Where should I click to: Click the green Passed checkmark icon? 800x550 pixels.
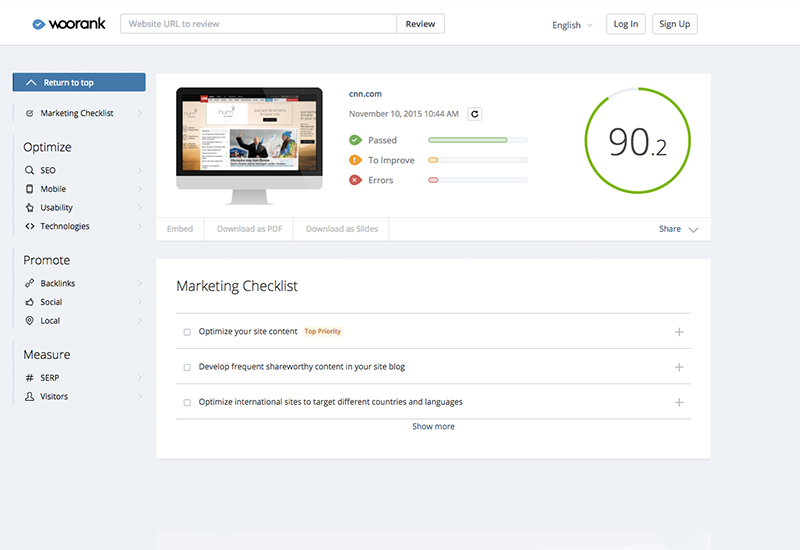pos(355,140)
